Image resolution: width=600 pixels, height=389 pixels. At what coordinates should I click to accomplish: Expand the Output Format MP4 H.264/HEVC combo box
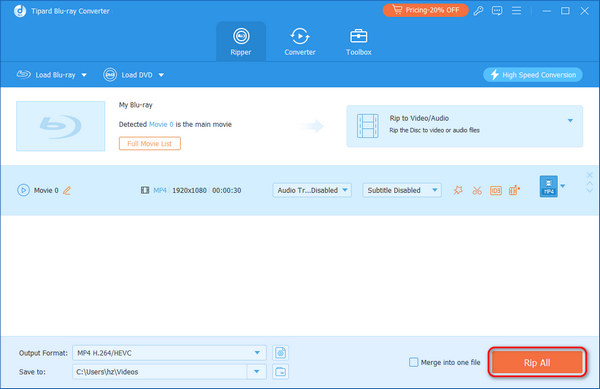click(x=169, y=353)
